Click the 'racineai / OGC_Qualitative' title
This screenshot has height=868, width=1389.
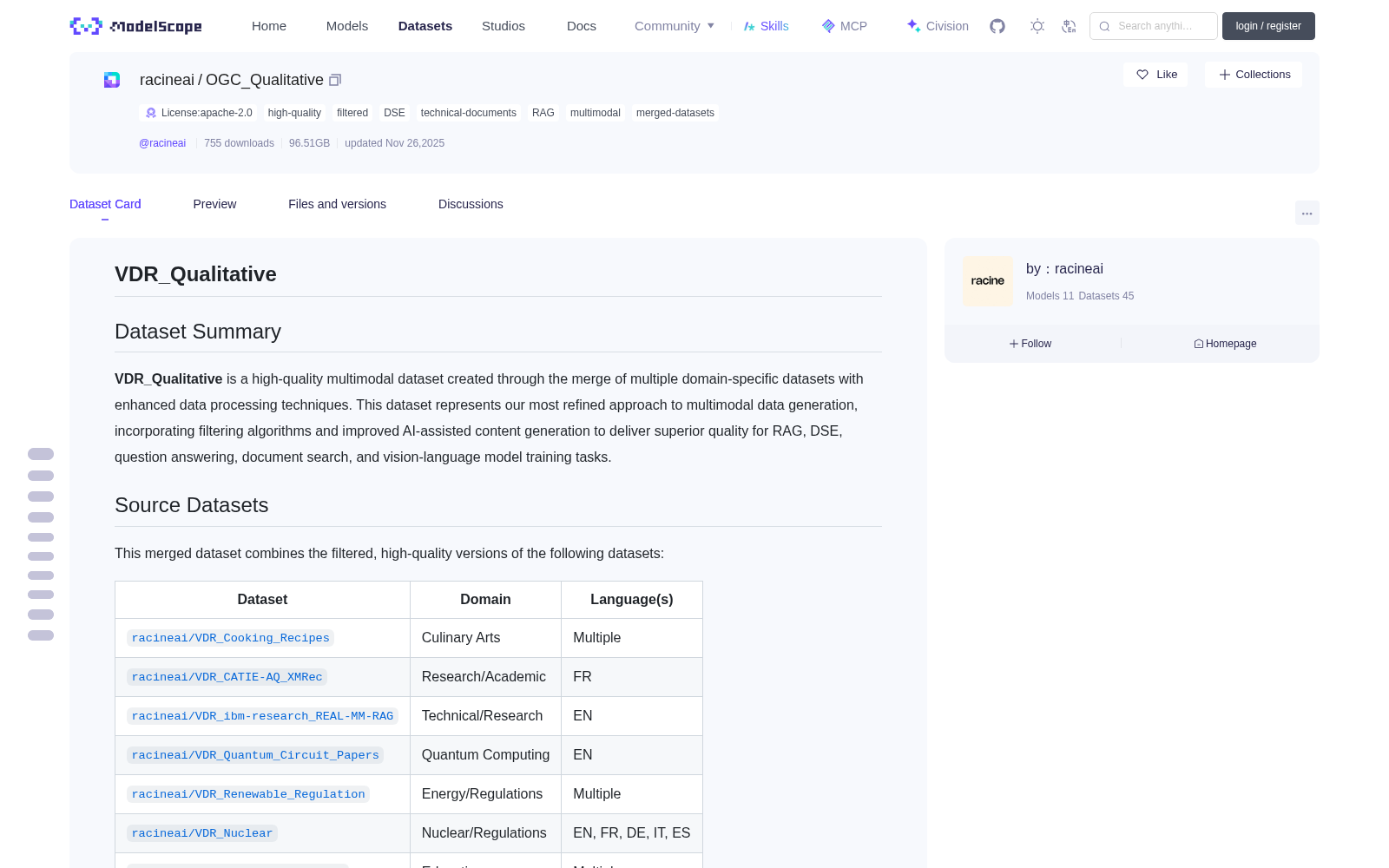[232, 80]
